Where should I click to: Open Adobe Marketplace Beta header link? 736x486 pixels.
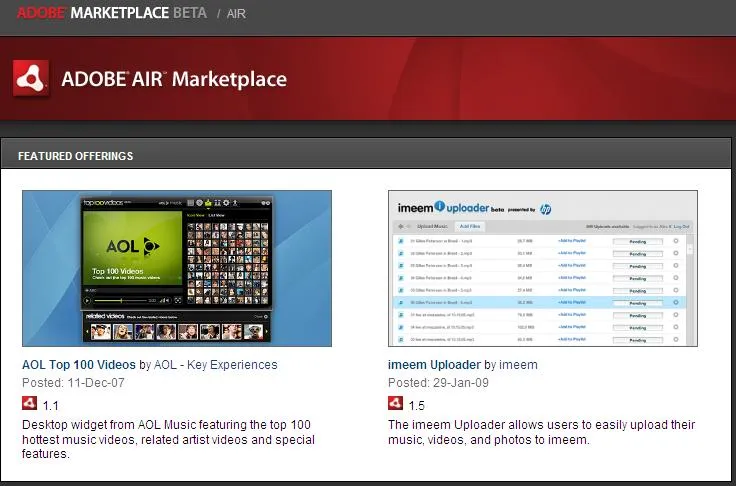[x=112, y=13]
